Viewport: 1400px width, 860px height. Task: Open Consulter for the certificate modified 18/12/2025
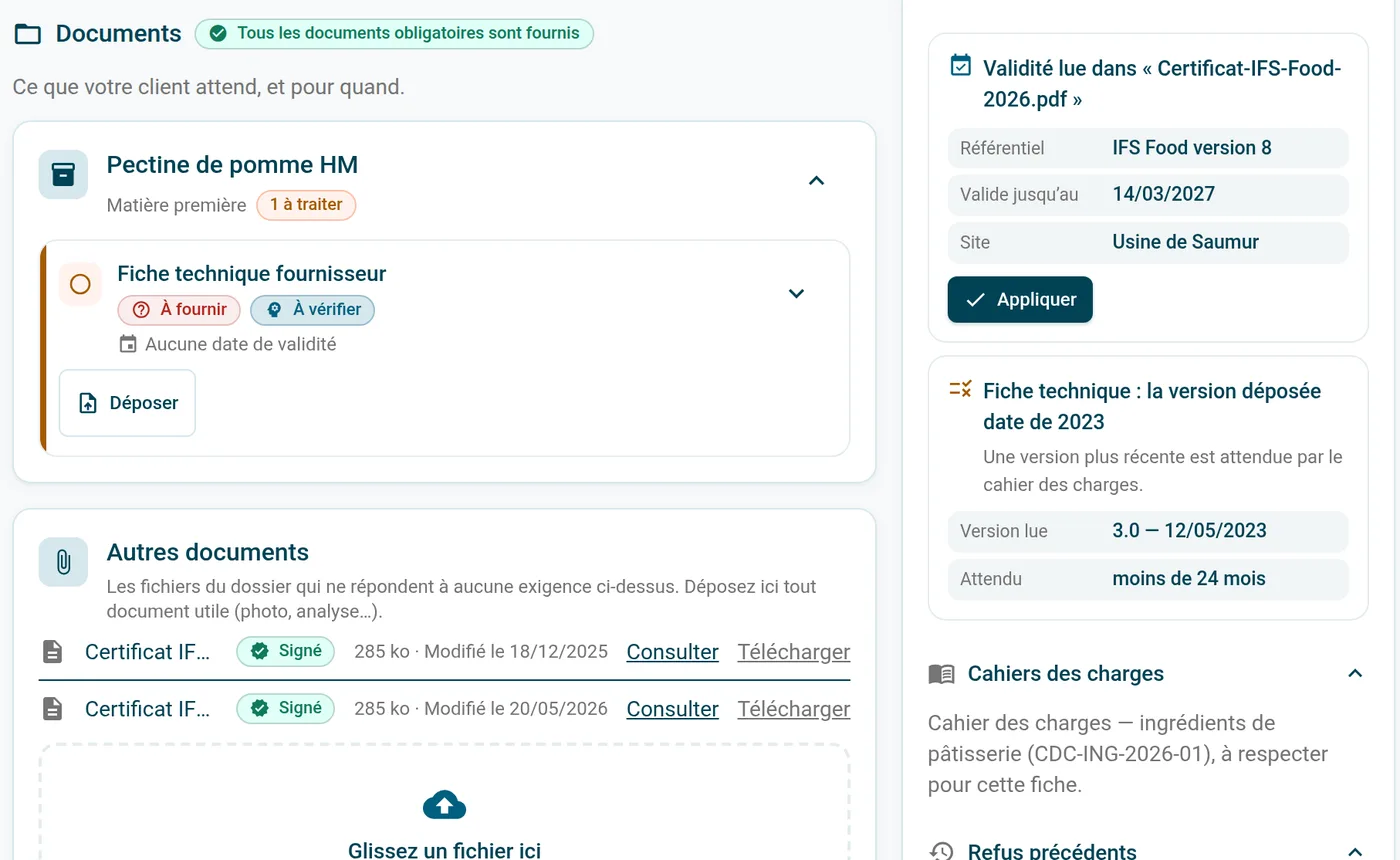coord(672,652)
